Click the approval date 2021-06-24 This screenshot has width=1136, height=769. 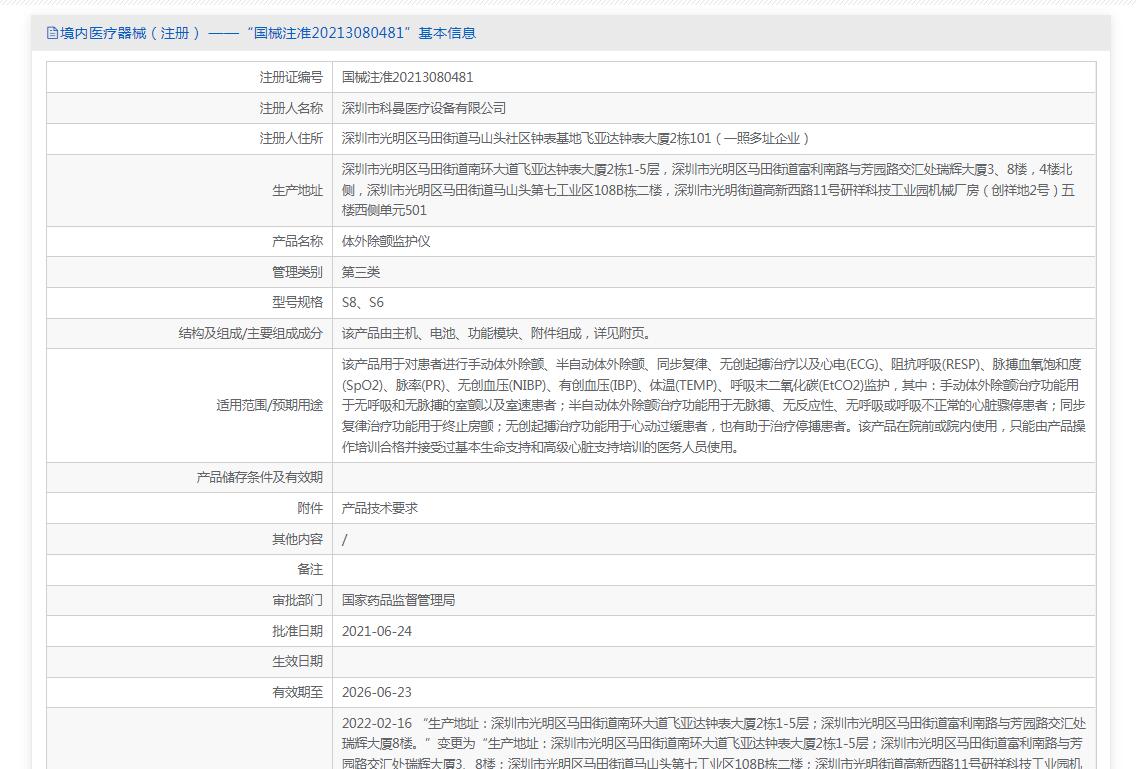[377, 631]
